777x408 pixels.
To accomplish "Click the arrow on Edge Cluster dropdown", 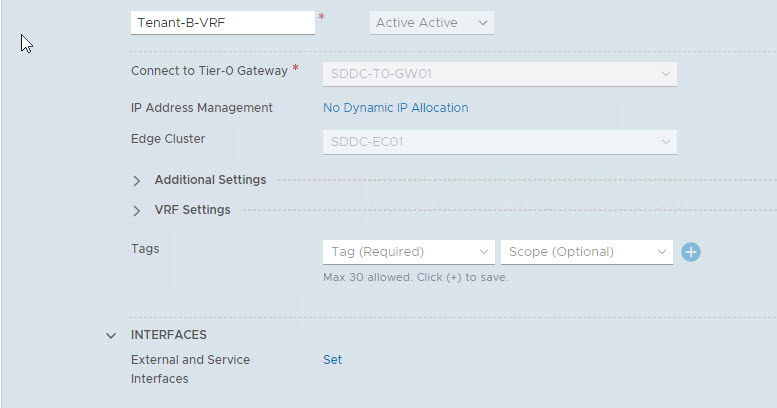I will [x=665, y=142].
